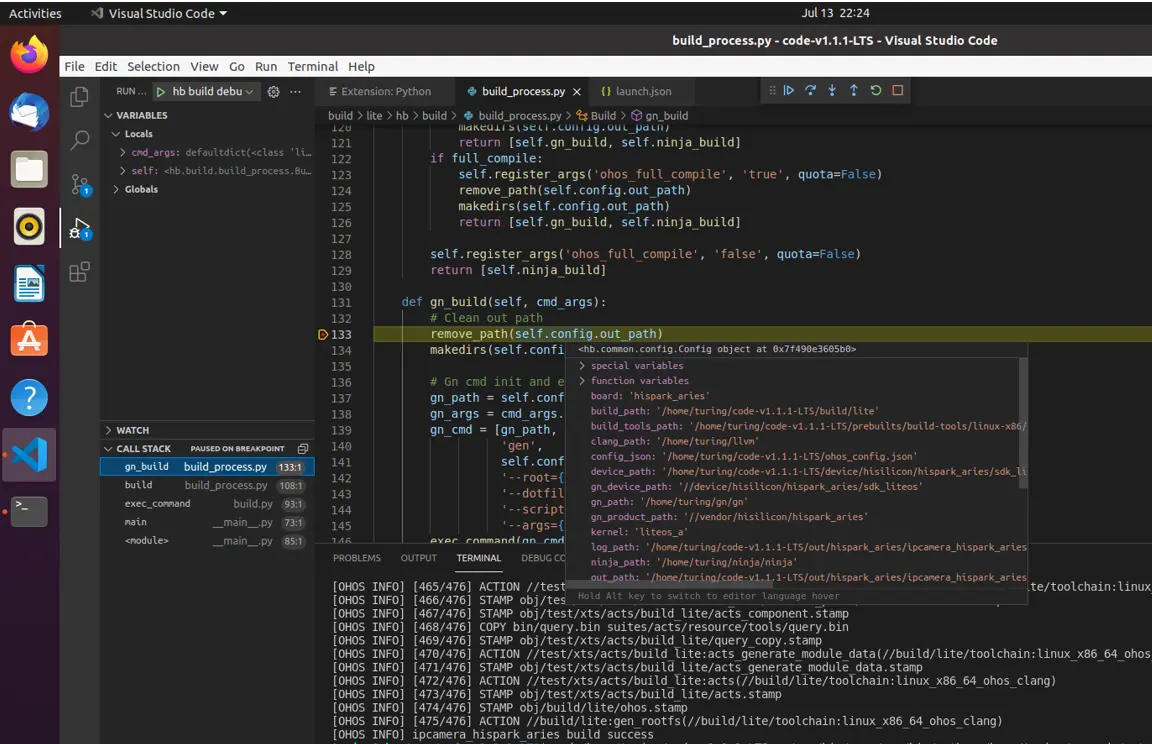Continue execution in debug toolbar
Image resolution: width=1152 pixels, height=744 pixels.
788,90
